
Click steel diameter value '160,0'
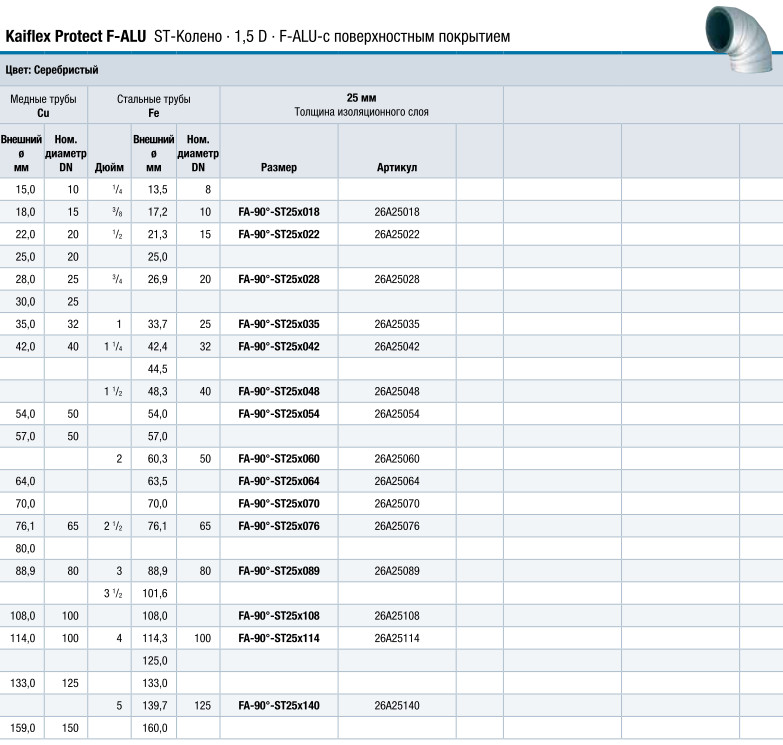[155, 729]
